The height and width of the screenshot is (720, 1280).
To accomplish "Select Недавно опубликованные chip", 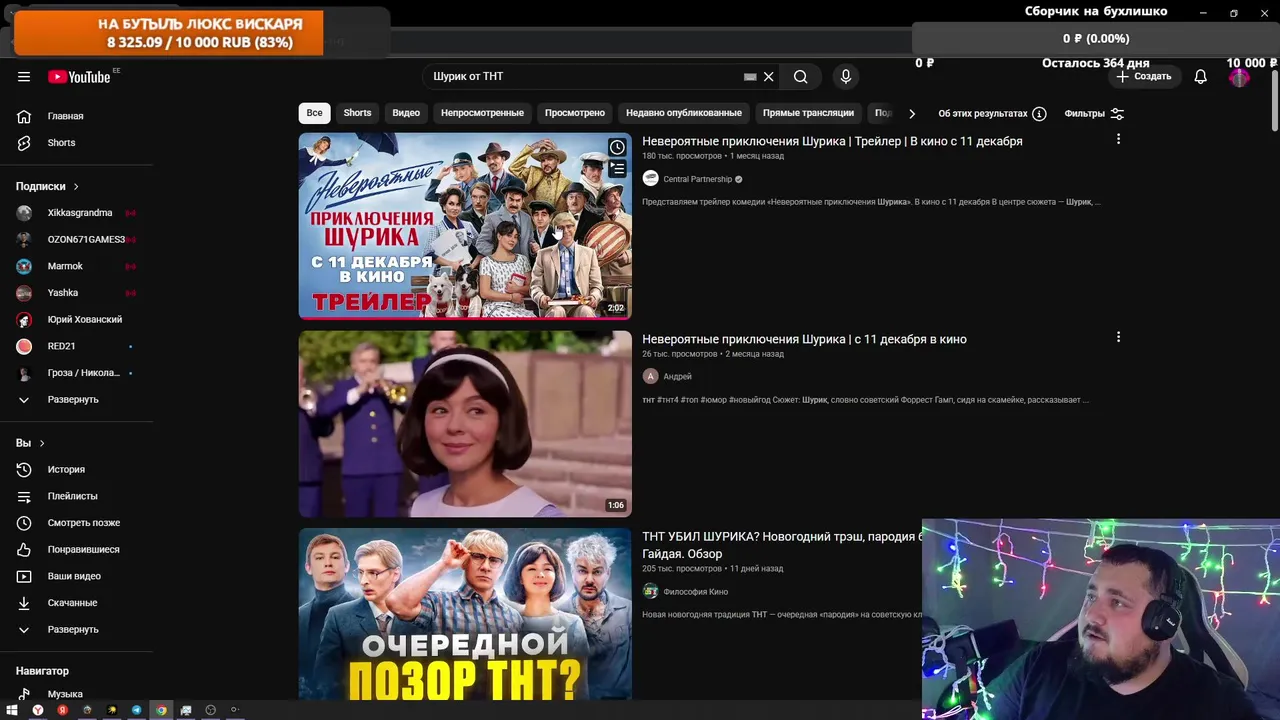I will [684, 113].
